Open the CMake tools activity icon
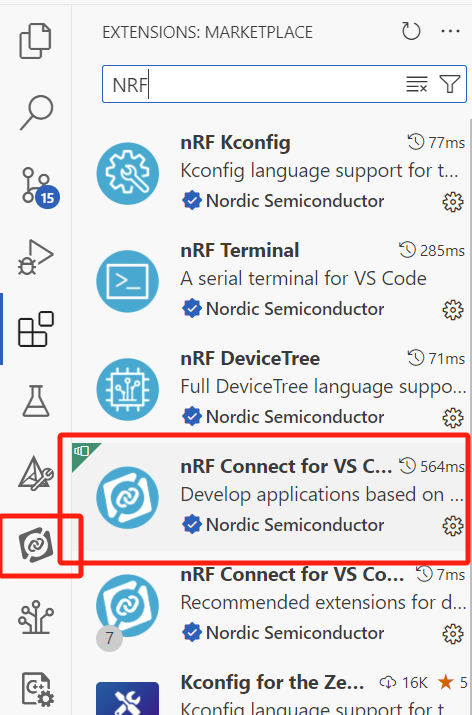Screen dimensions: 472x715 pos(36,473)
